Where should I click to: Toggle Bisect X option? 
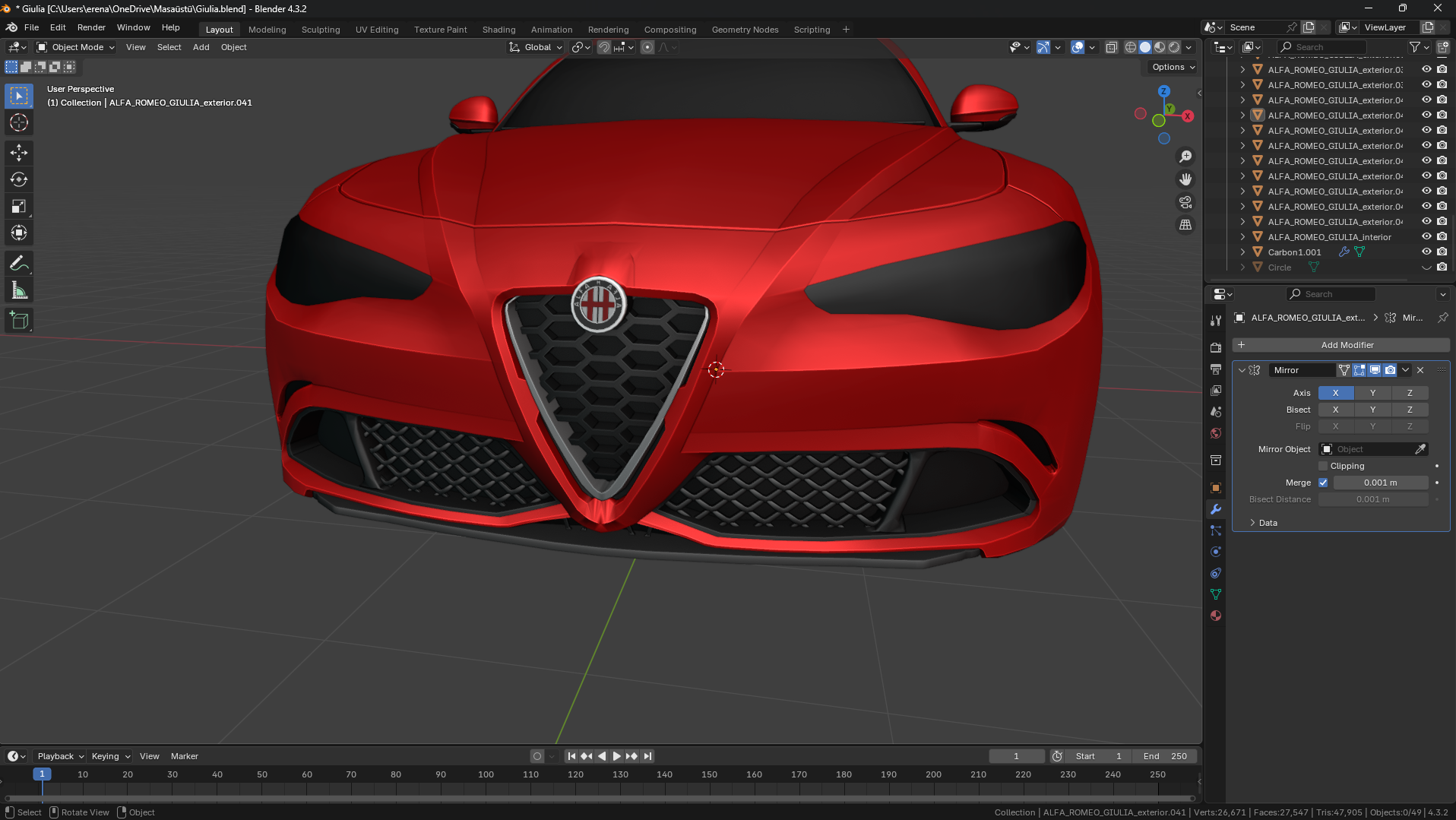pyautogui.click(x=1336, y=410)
